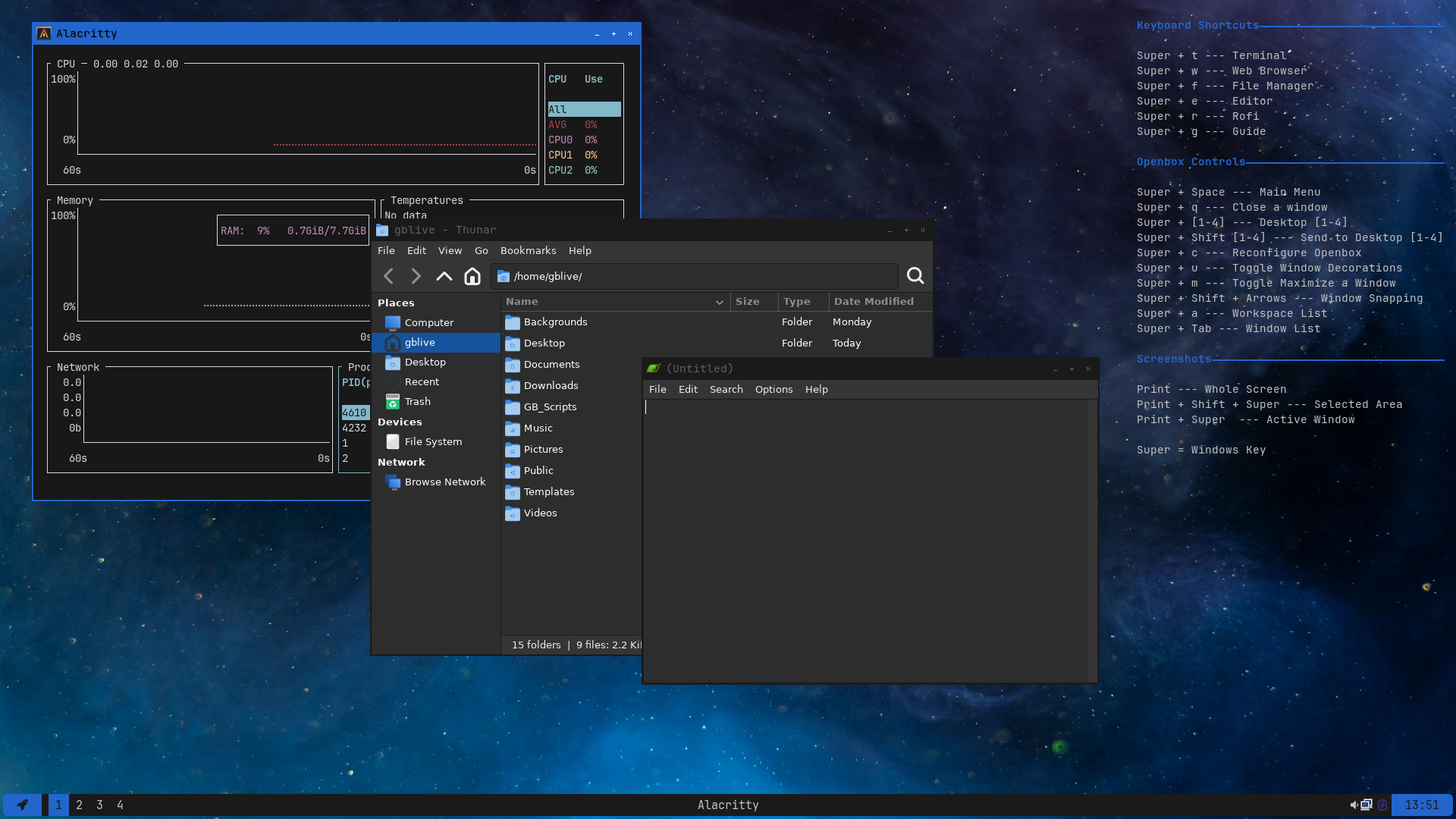This screenshot has height=819, width=1456.
Task: Select Browse Network in sidebar
Action: click(444, 482)
